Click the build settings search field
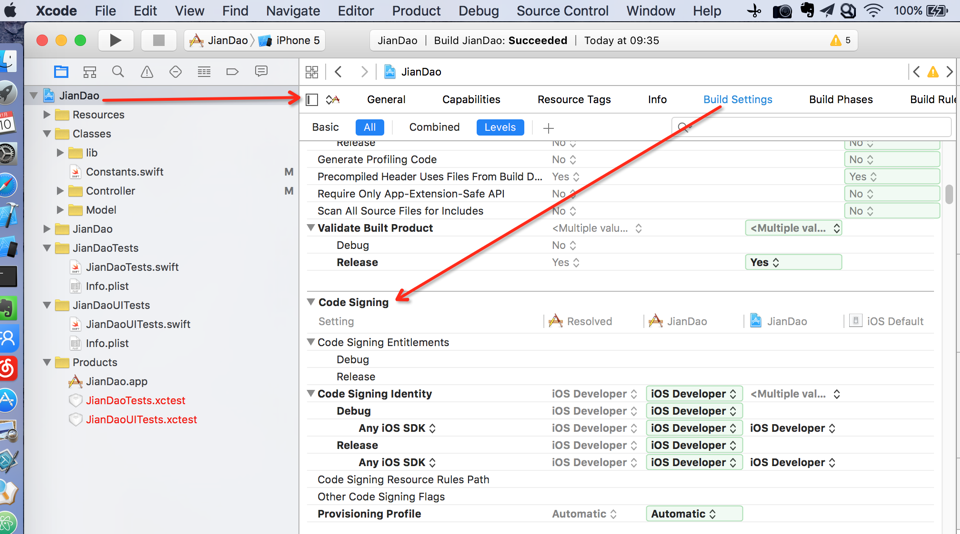Image resolution: width=960 pixels, height=534 pixels. click(x=811, y=127)
